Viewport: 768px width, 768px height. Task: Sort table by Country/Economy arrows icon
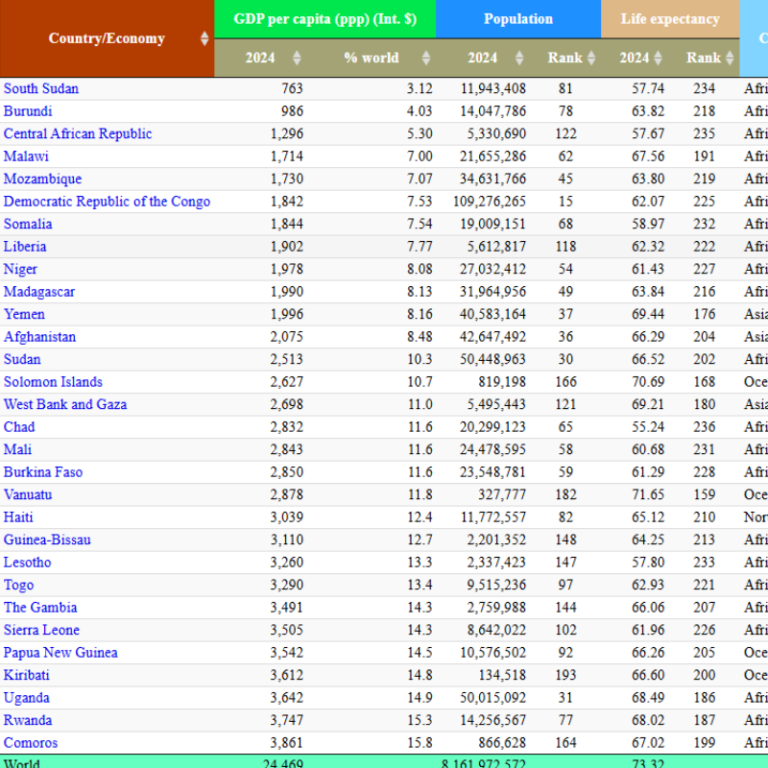[x=205, y=38]
